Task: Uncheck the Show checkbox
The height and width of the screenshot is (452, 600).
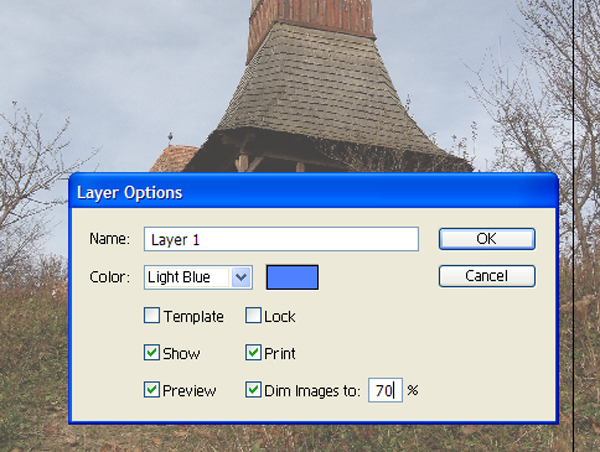Action: click(152, 352)
